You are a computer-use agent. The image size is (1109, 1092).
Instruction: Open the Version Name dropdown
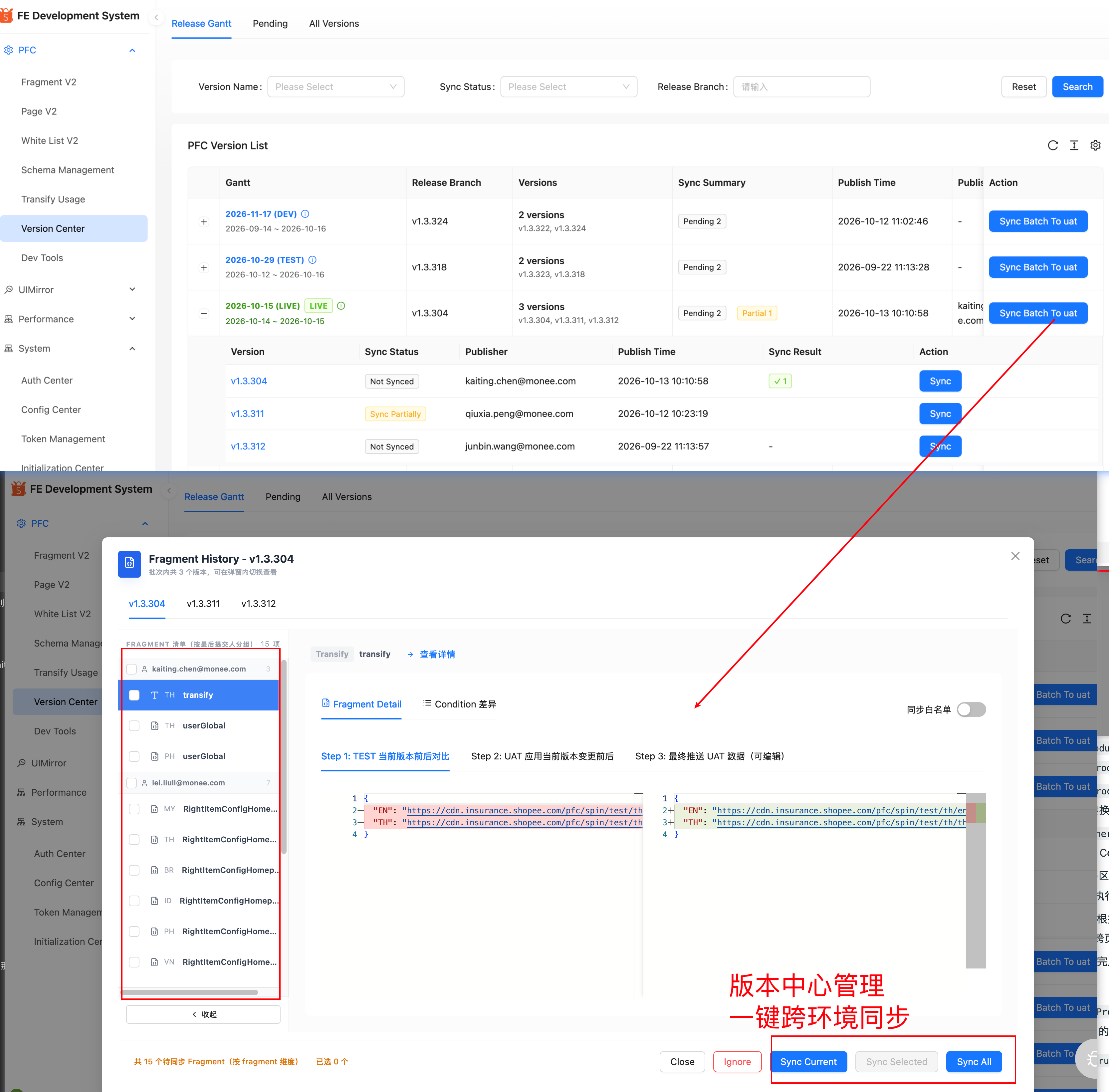coord(336,87)
